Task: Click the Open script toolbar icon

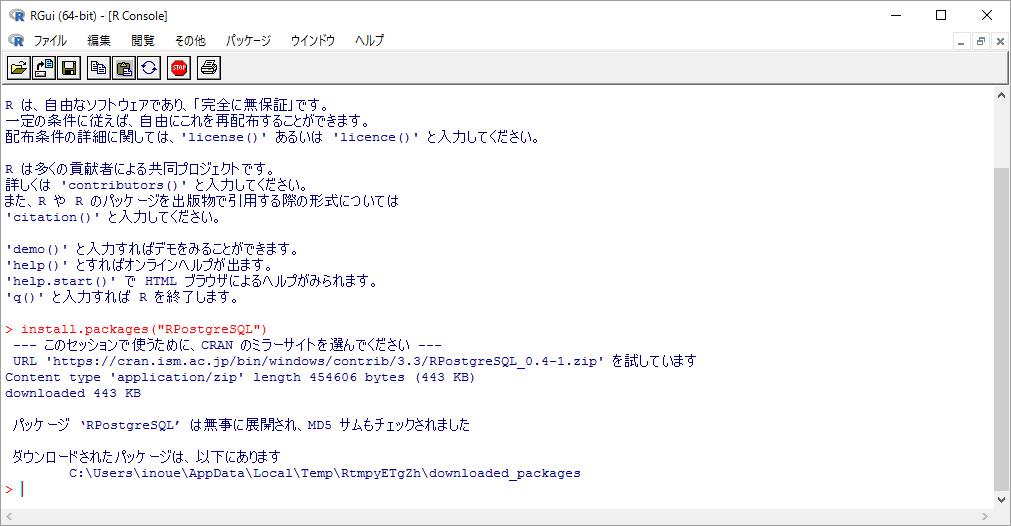Action: (19, 68)
